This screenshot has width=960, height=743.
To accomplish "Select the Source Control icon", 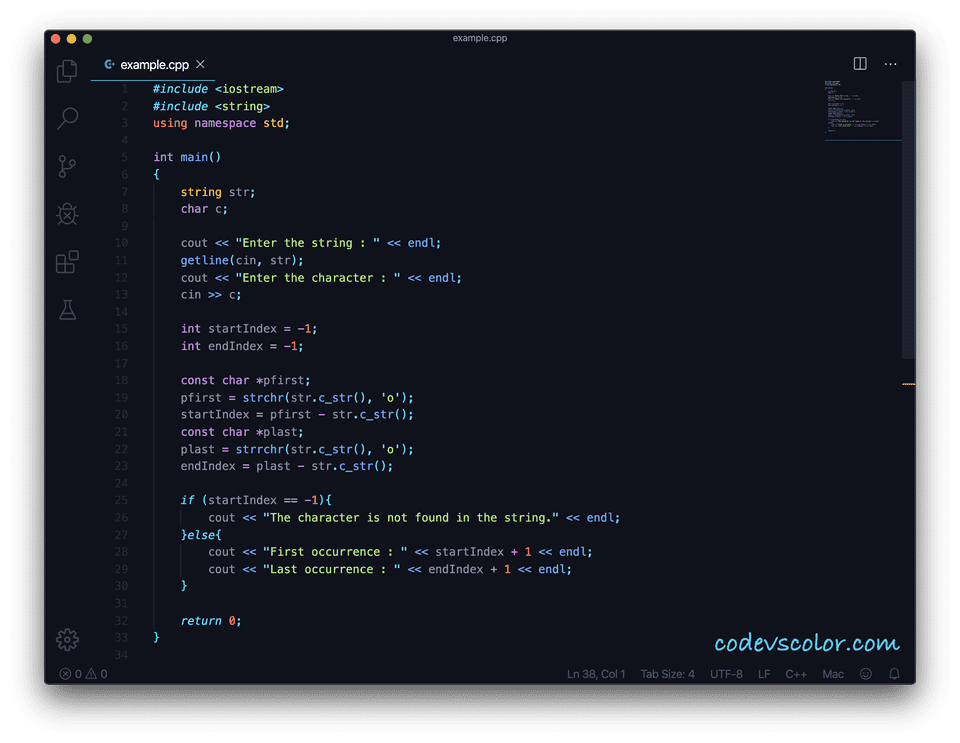I will [x=67, y=166].
